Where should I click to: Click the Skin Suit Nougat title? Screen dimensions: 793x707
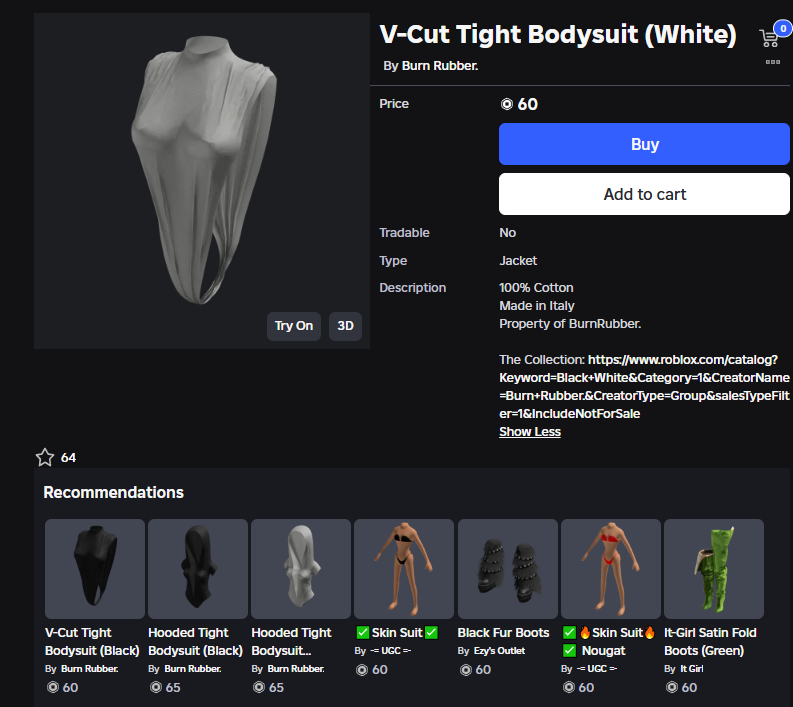609,641
